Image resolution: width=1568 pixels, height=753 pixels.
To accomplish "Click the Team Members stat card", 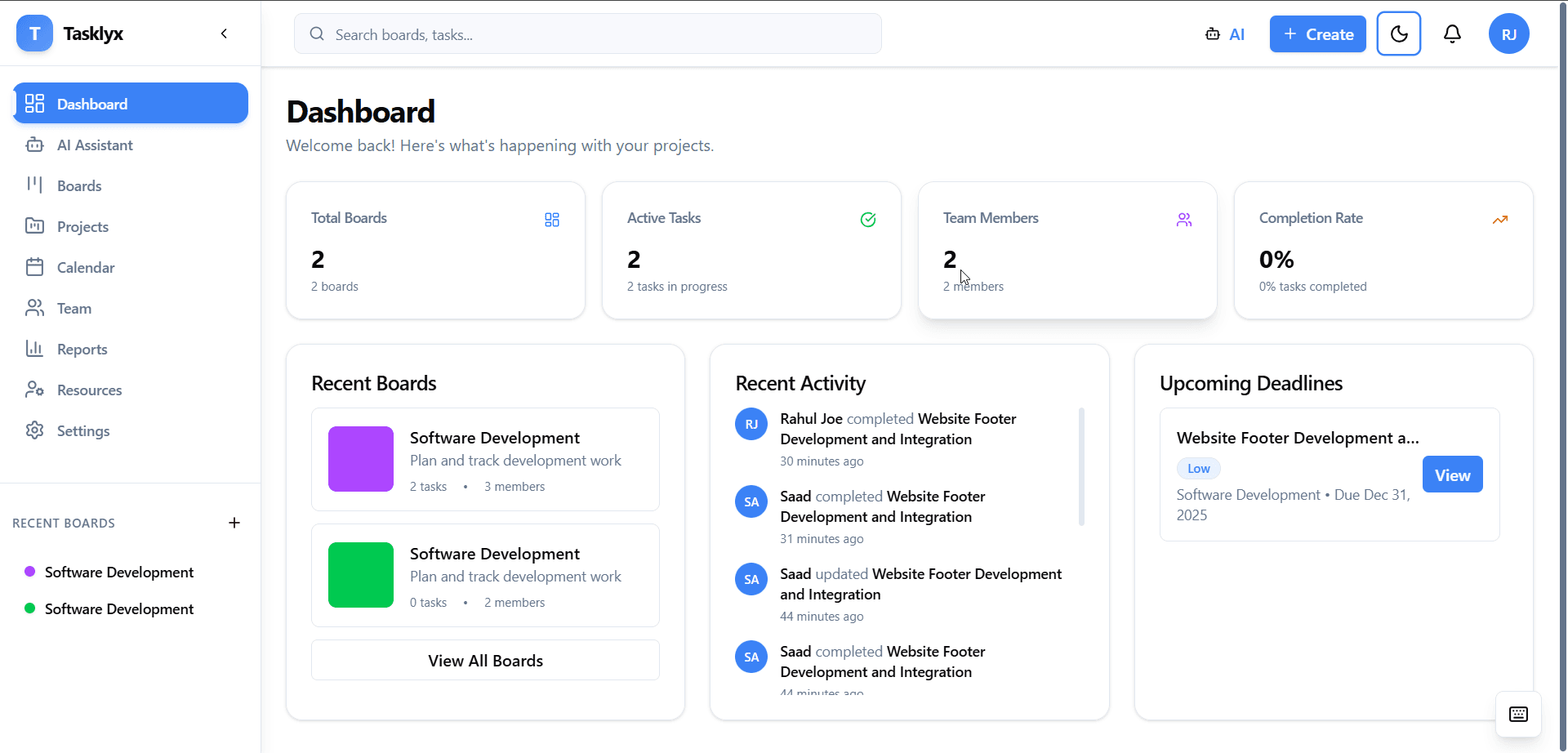I will (1067, 251).
